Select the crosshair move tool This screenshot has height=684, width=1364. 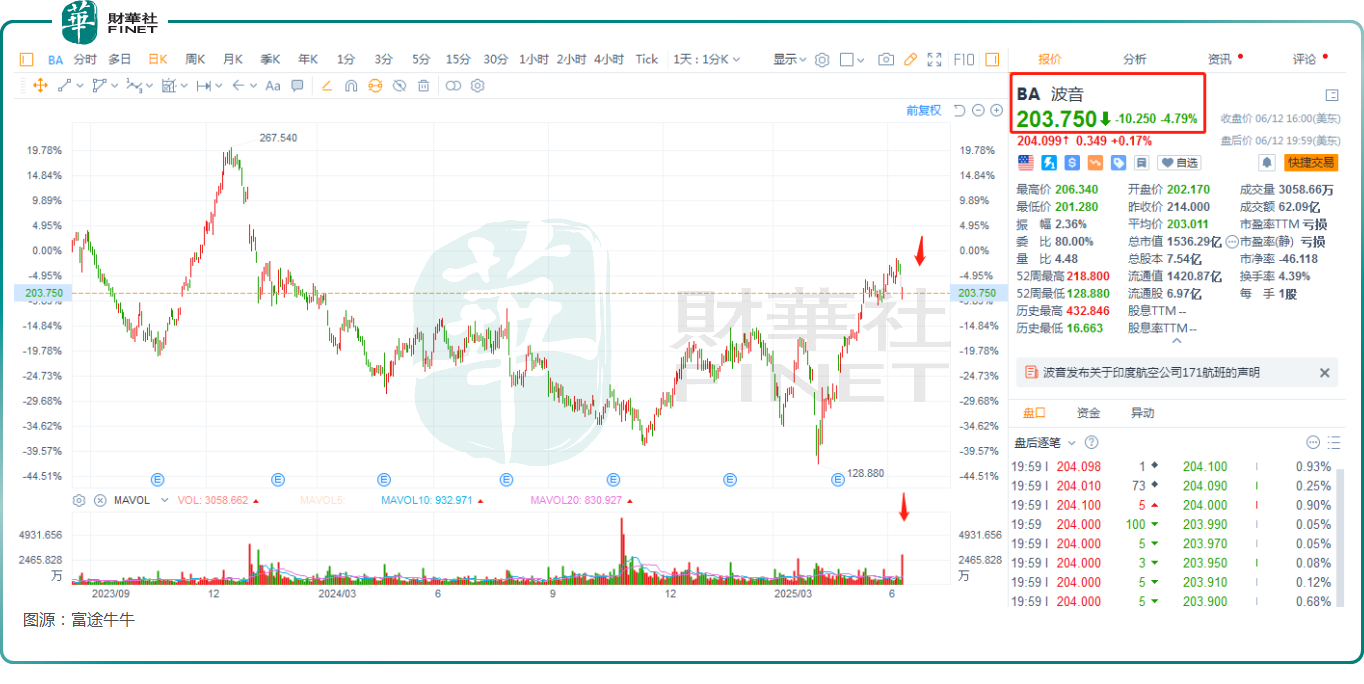coord(40,86)
